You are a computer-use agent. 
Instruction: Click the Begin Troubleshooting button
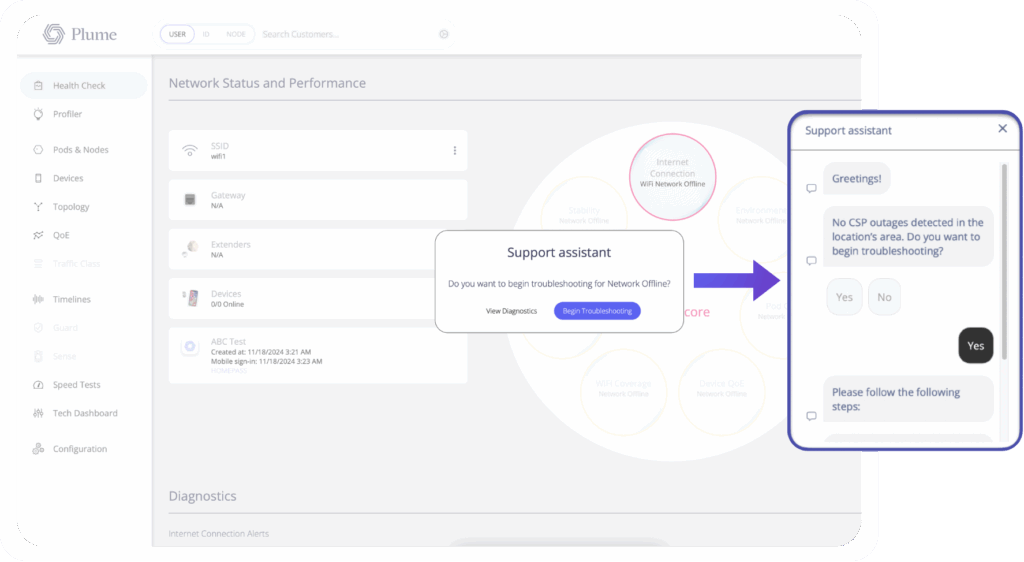pyautogui.click(x=597, y=311)
